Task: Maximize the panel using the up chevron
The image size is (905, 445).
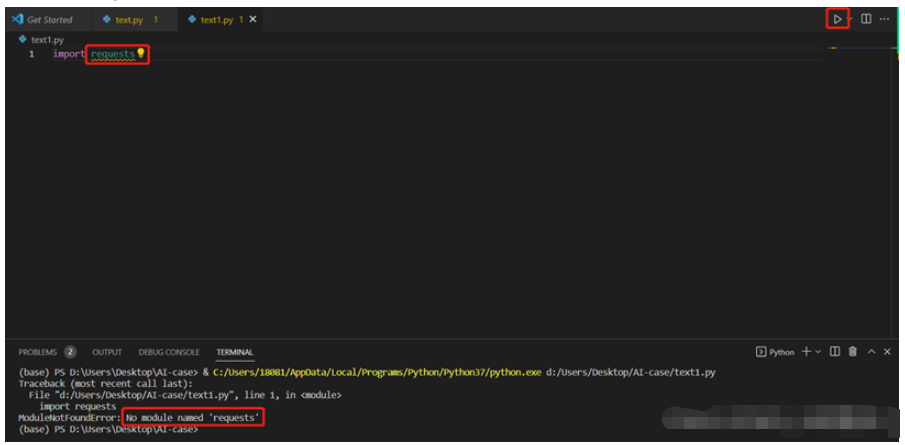Action: 871,352
